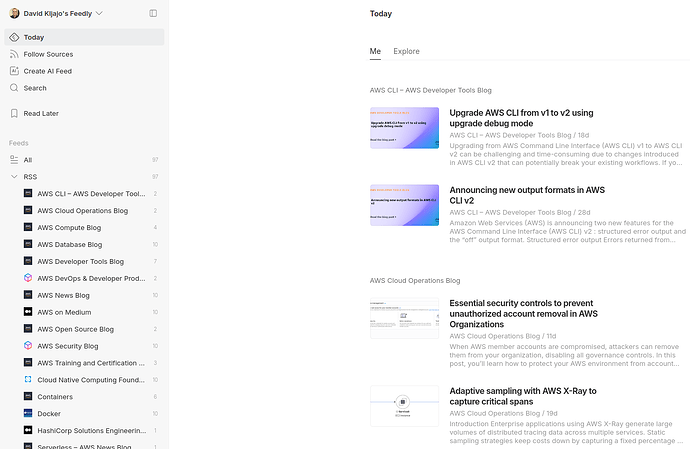Open the Docker feed
The image size is (690, 449).
tap(49, 413)
